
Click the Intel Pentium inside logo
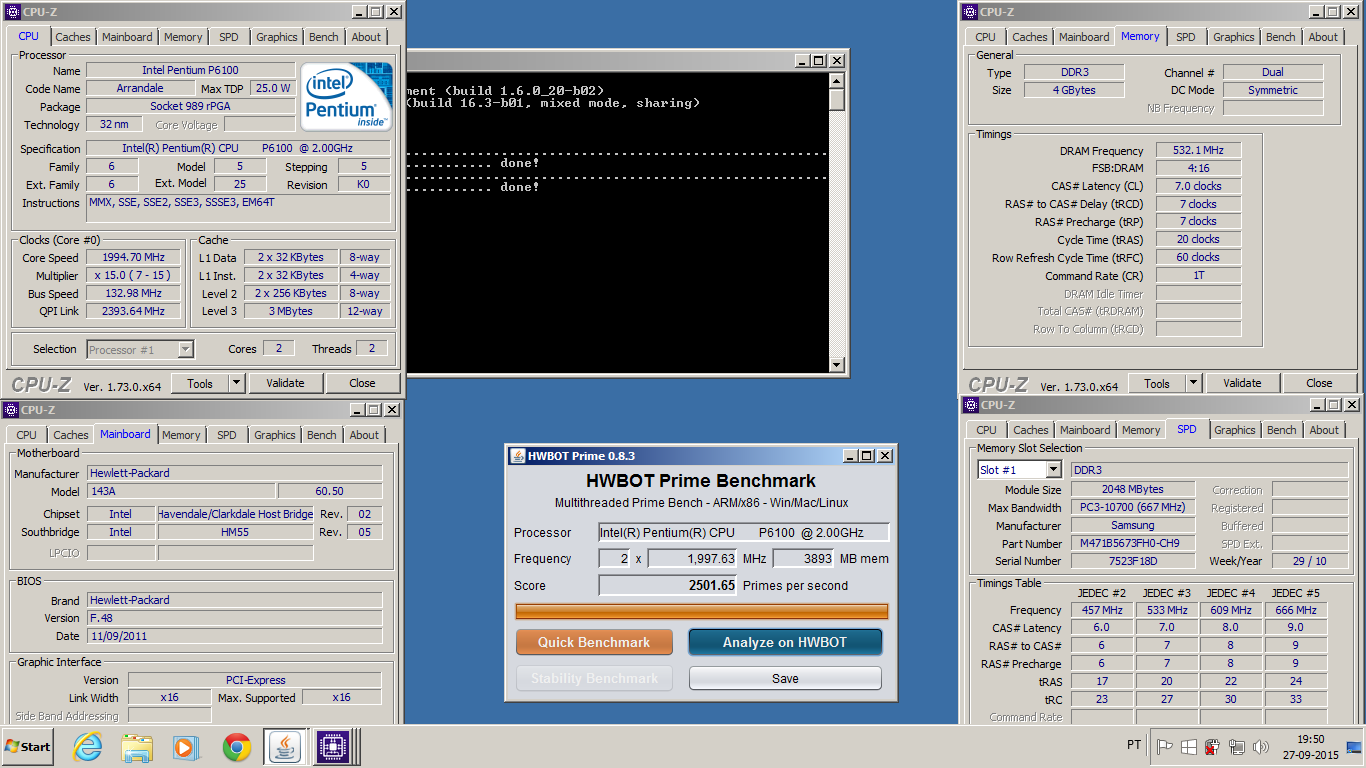347,96
